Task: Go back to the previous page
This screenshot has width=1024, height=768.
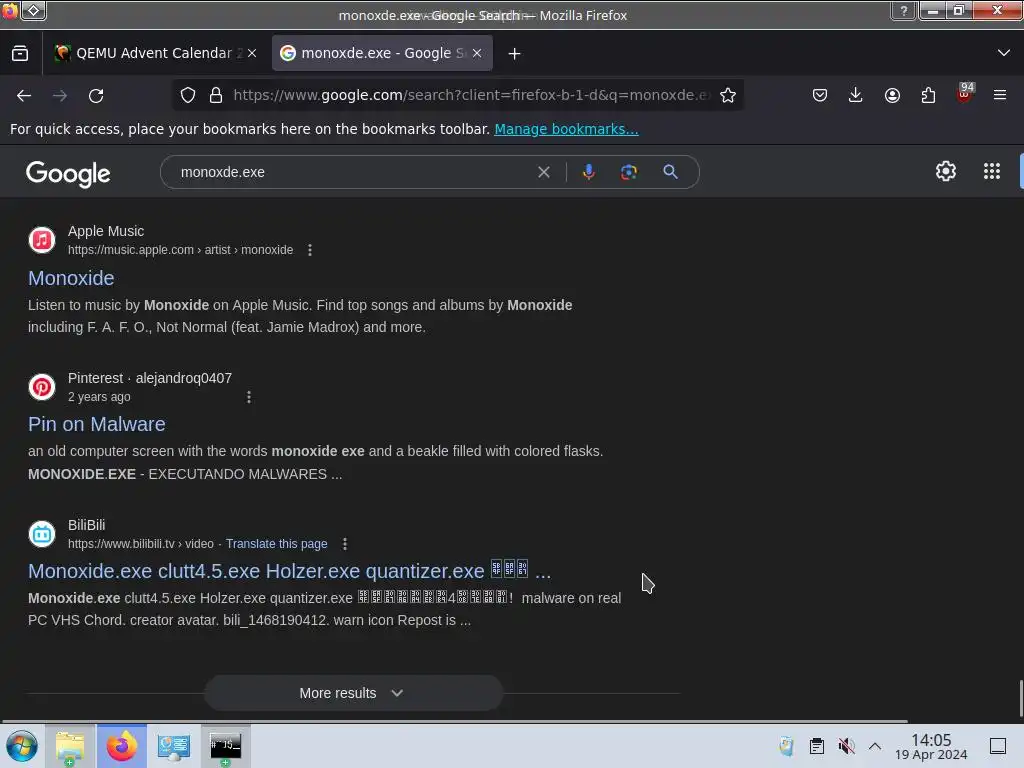Action: point(24,96)
